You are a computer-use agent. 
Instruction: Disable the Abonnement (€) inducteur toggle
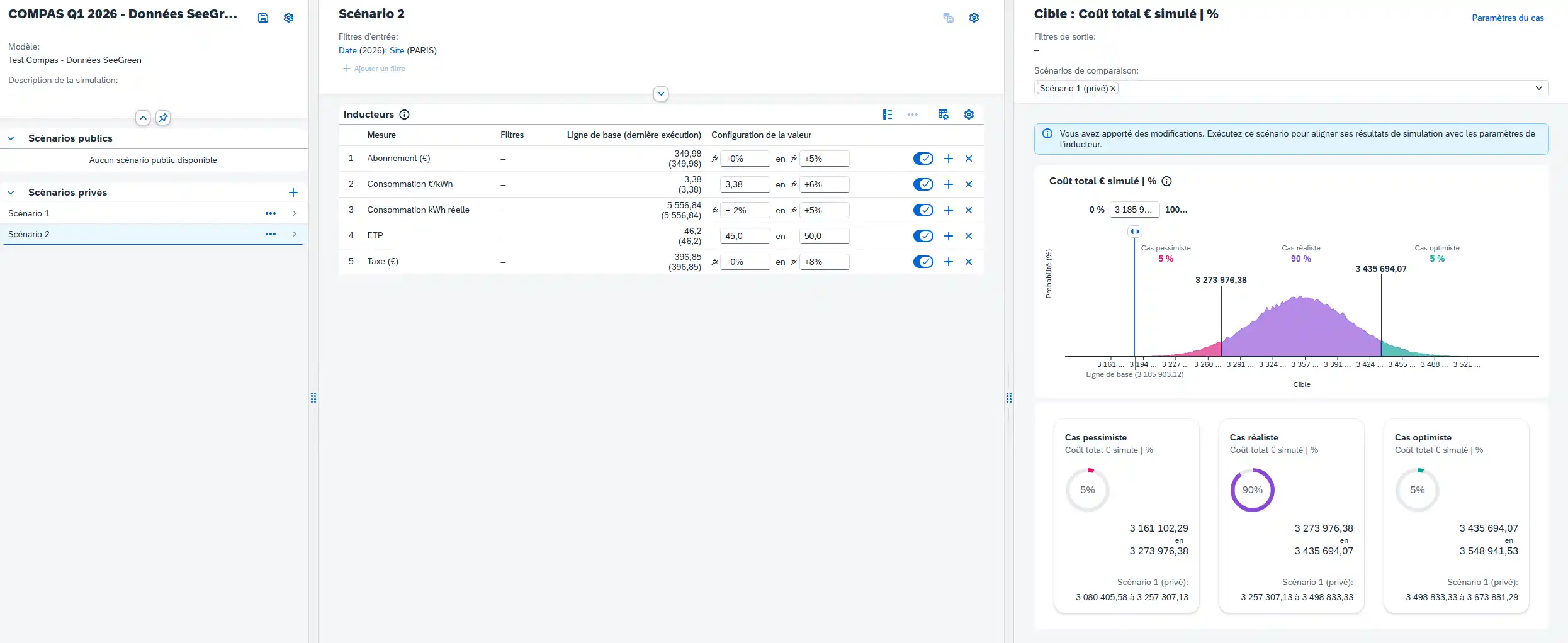click(923, 159)
